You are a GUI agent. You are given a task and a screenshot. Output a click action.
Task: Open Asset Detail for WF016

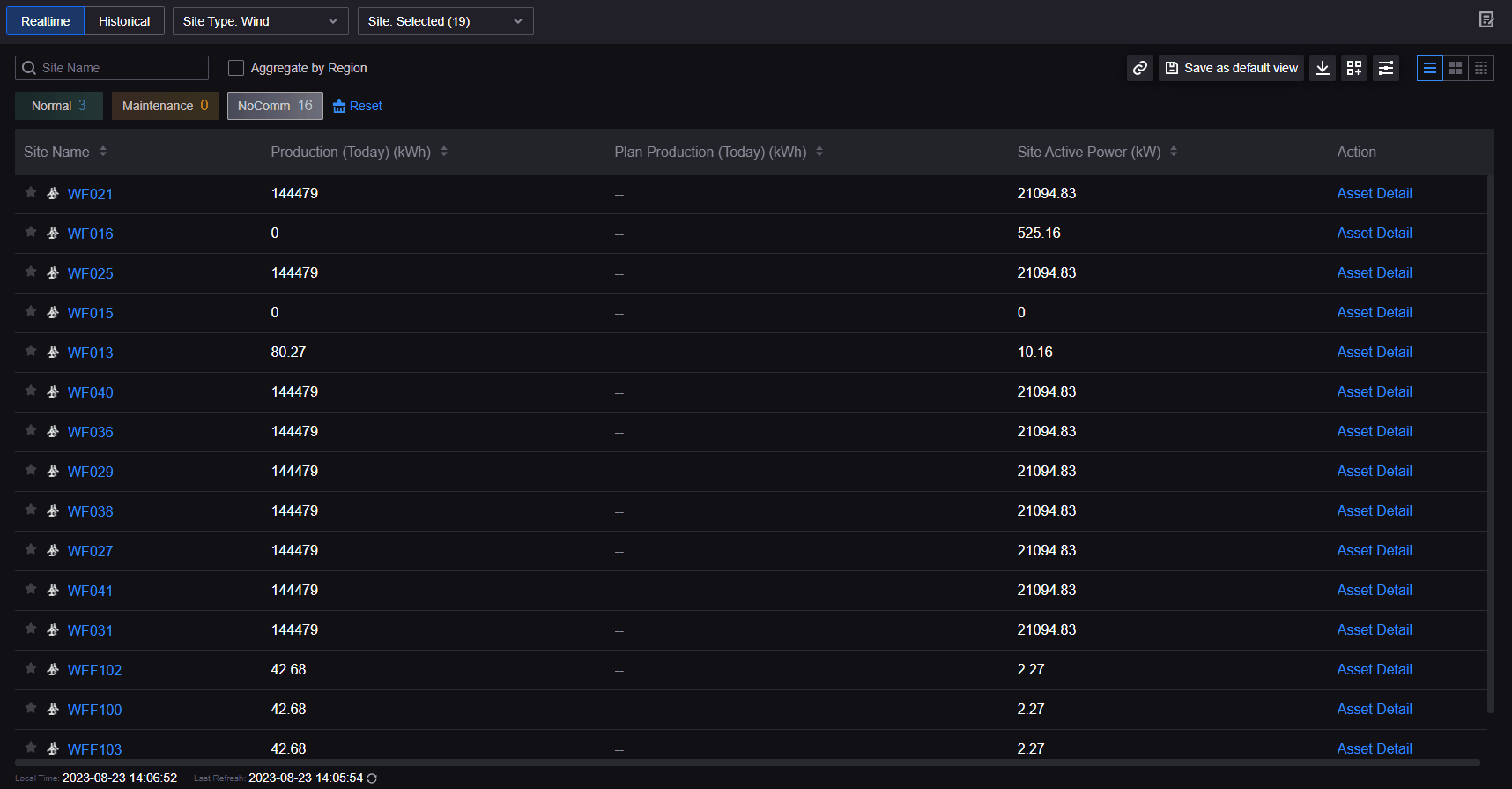pyautogui.click(x=1375, y=233)
